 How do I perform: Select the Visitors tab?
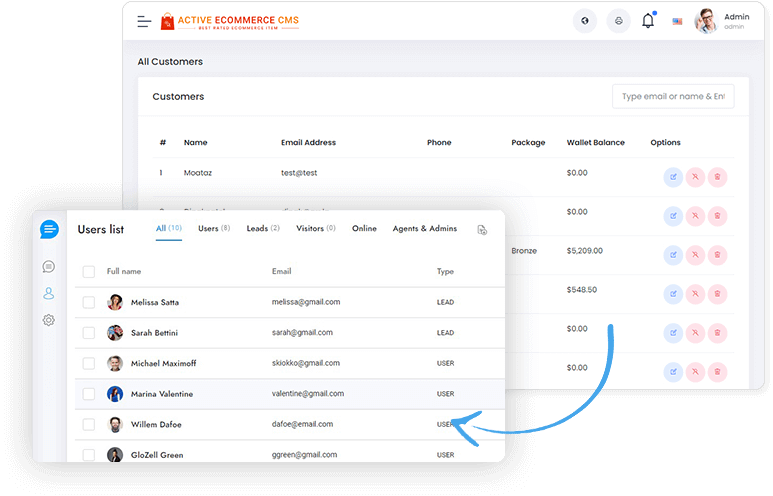tap(316, 229)
